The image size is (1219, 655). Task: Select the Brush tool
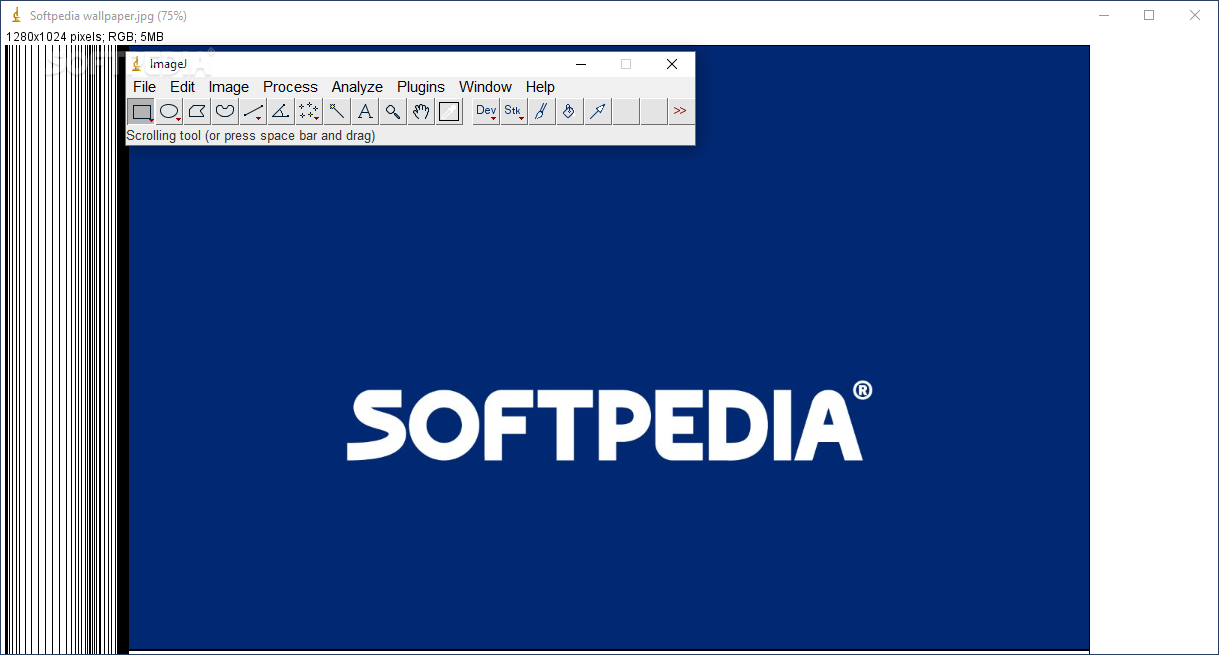tap(542, 111)
